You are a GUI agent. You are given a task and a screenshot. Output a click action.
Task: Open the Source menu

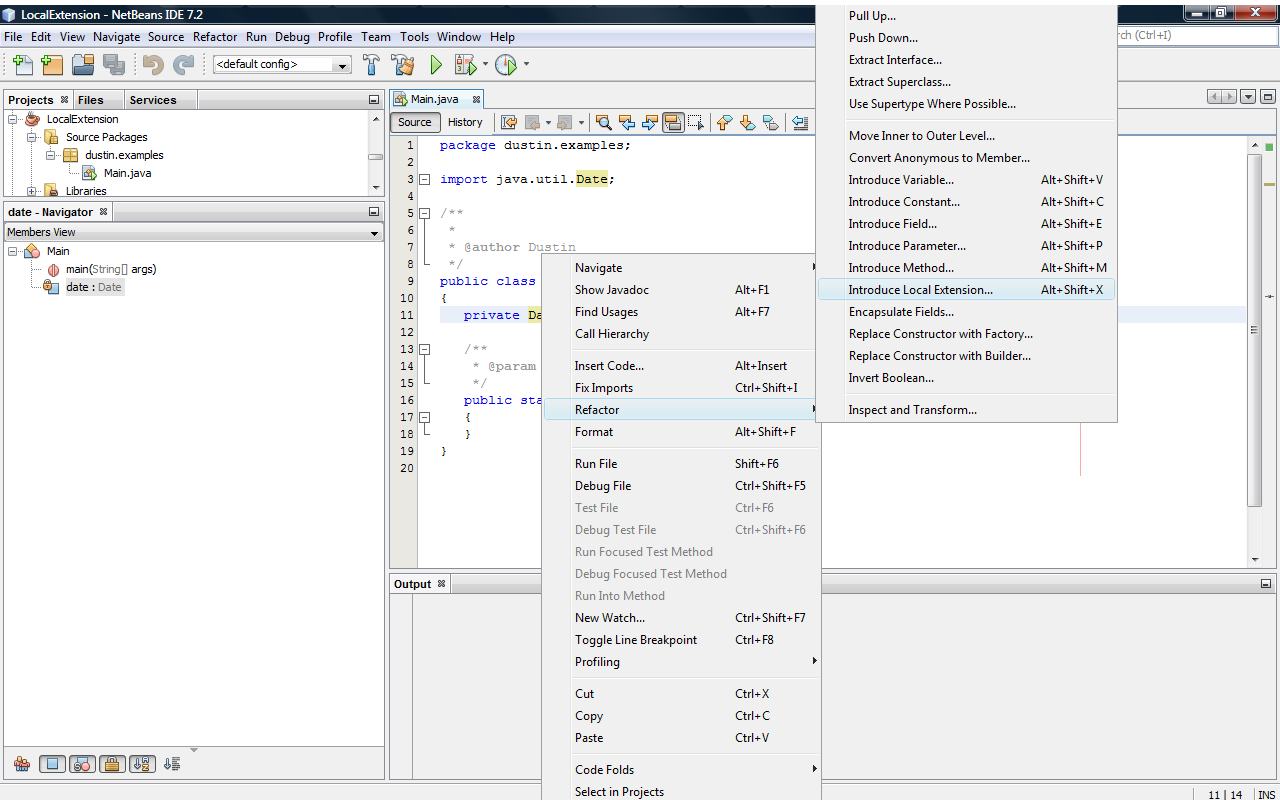166,37
